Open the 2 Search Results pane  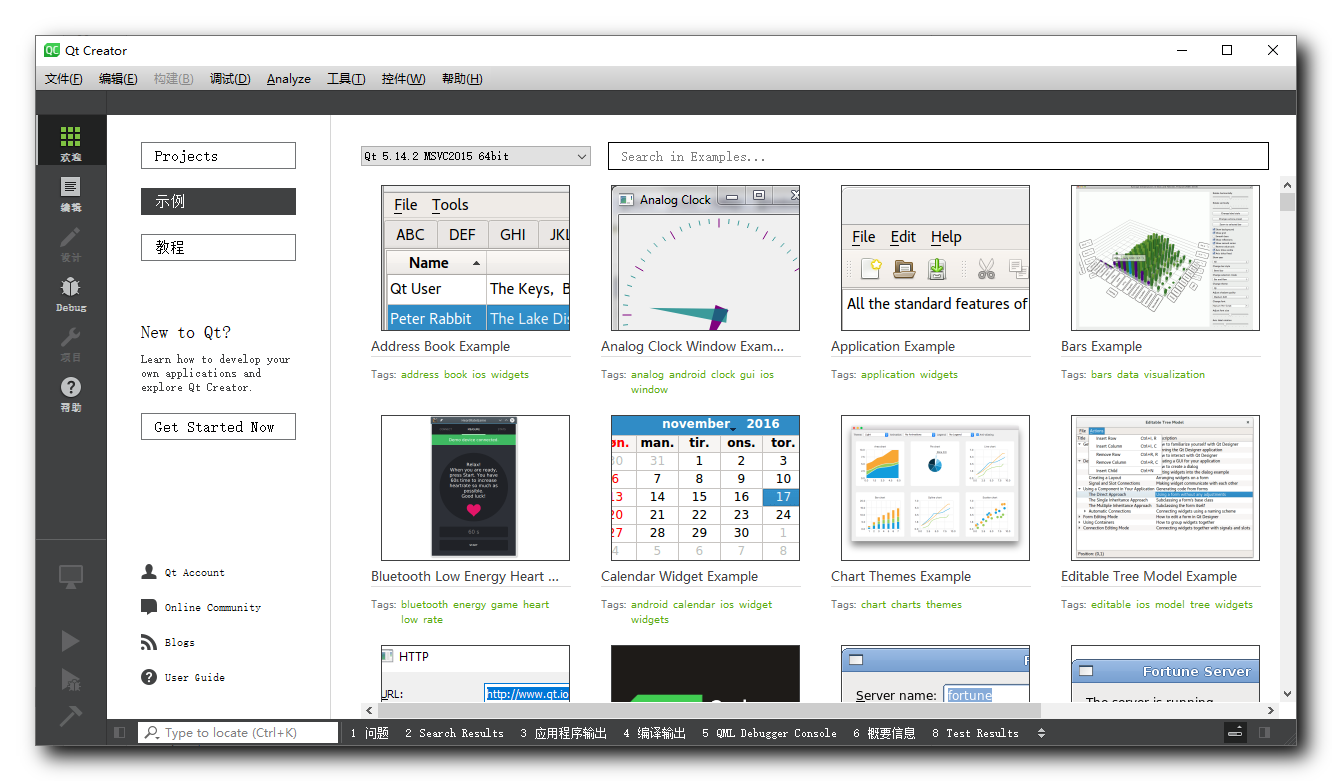pyautogui.click(x=454, y=733)
